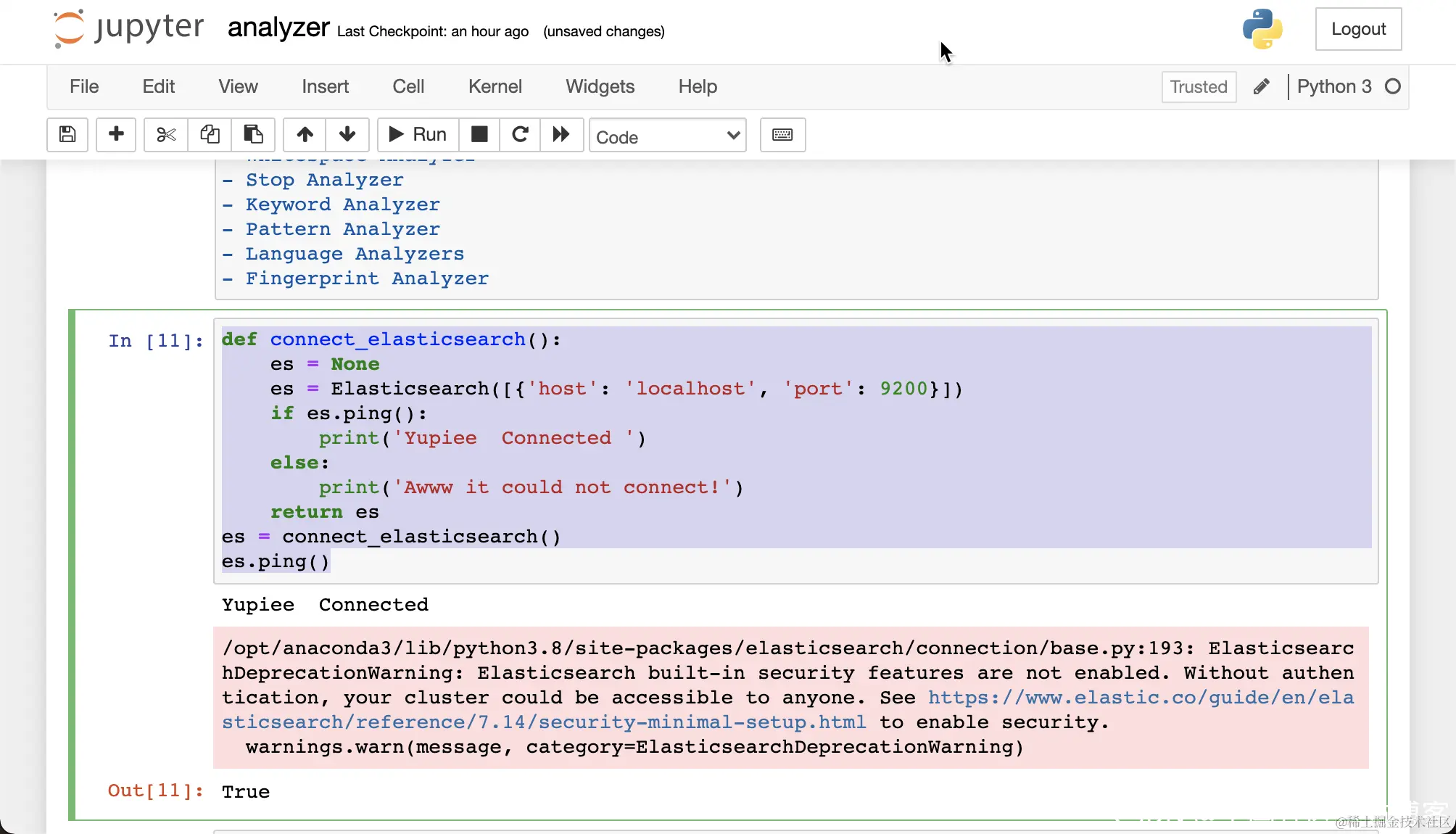Insert a cell below with the plus icon

tap(116, 134)
